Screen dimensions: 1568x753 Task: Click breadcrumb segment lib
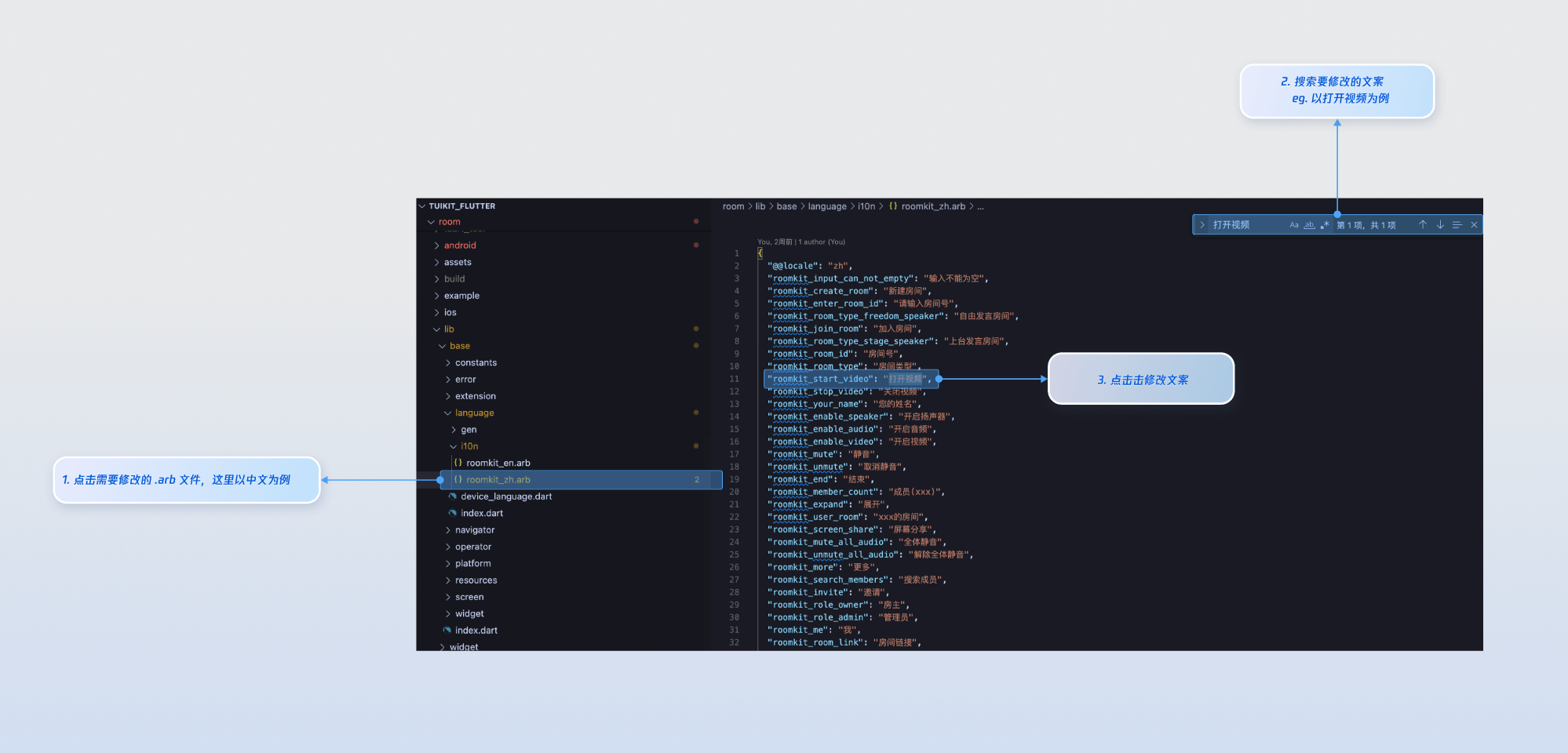pyautogui.click(x=760, y=207)
